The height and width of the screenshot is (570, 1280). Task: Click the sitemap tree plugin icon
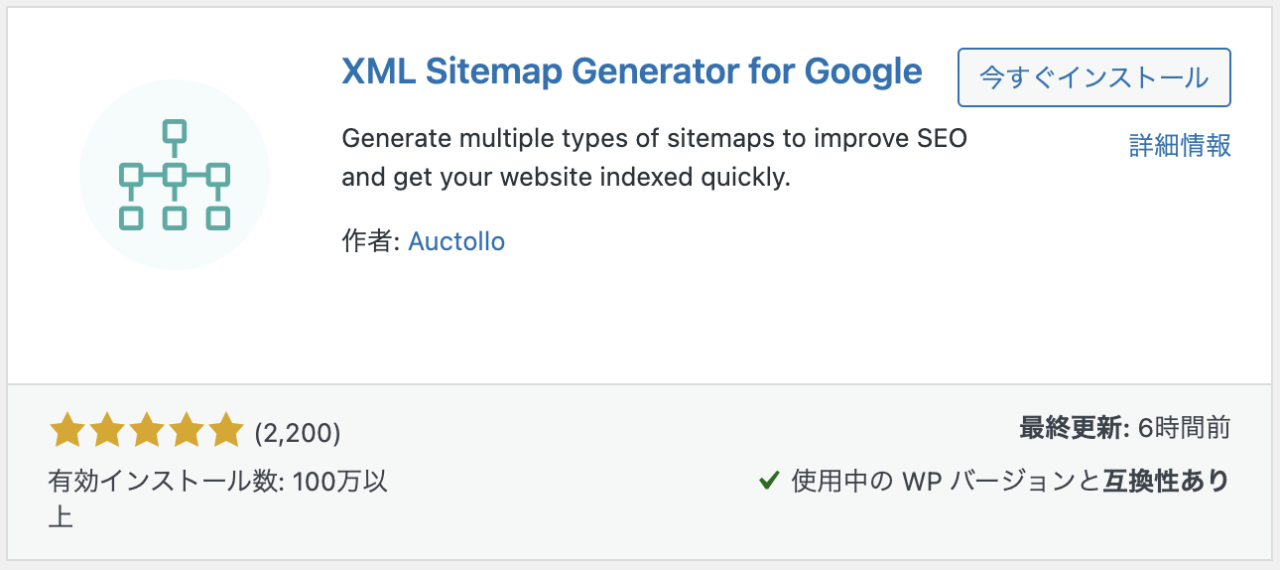point(175,175)
